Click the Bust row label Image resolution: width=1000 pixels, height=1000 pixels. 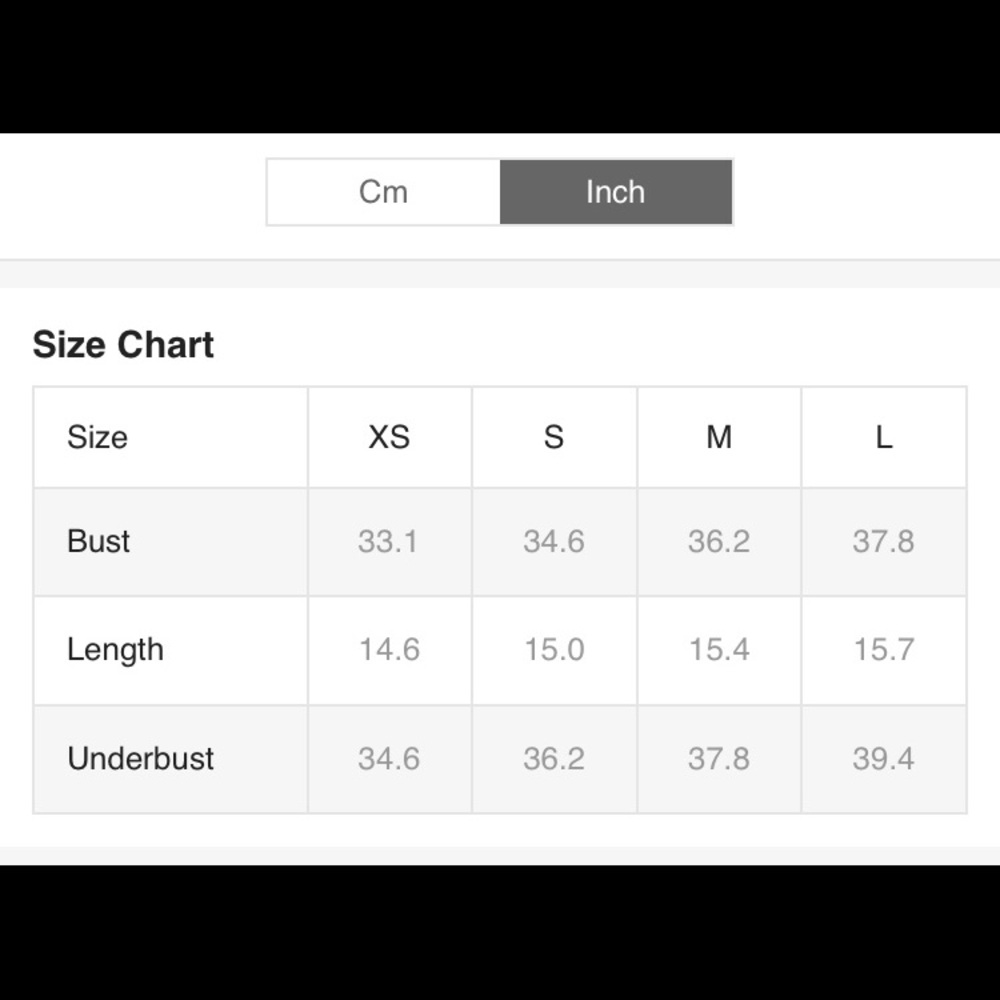pyautogui.click(x=99, y=541)
